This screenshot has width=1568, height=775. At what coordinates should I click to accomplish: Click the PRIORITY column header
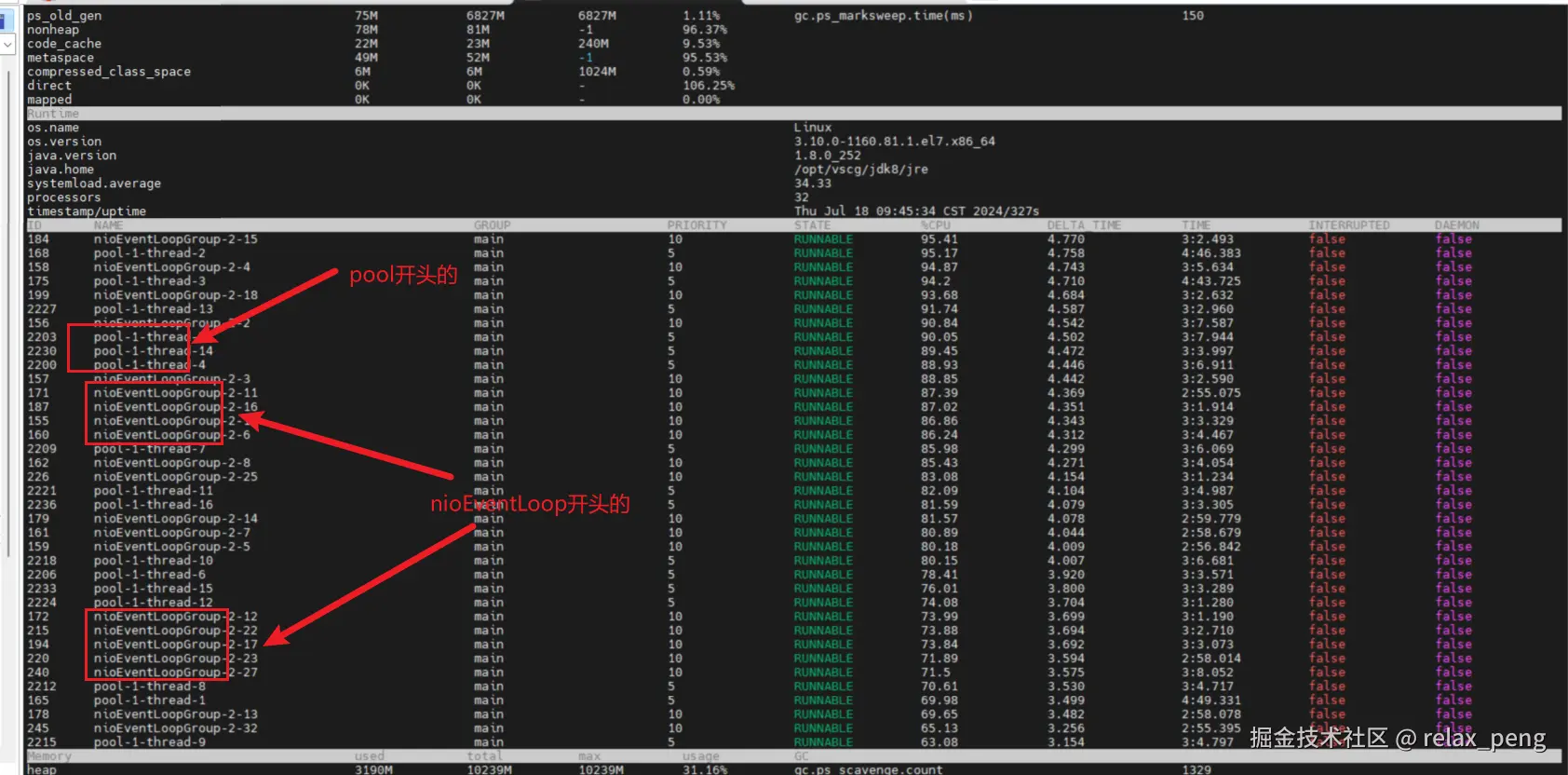[x=696, y=225]
